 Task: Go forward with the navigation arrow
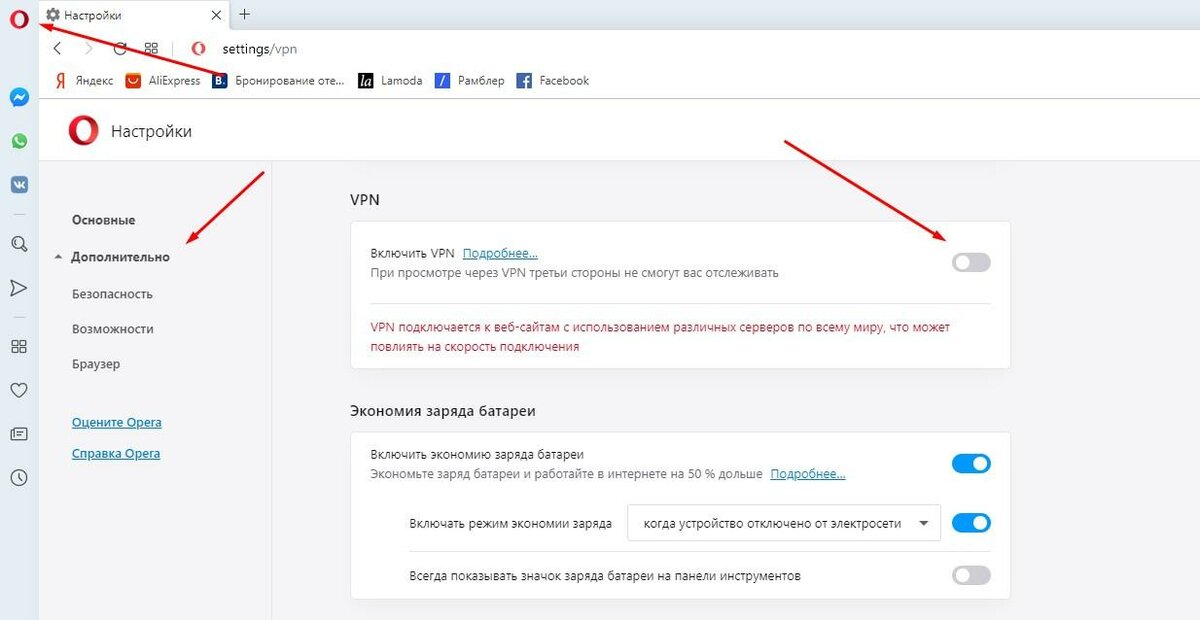point(89,48)
